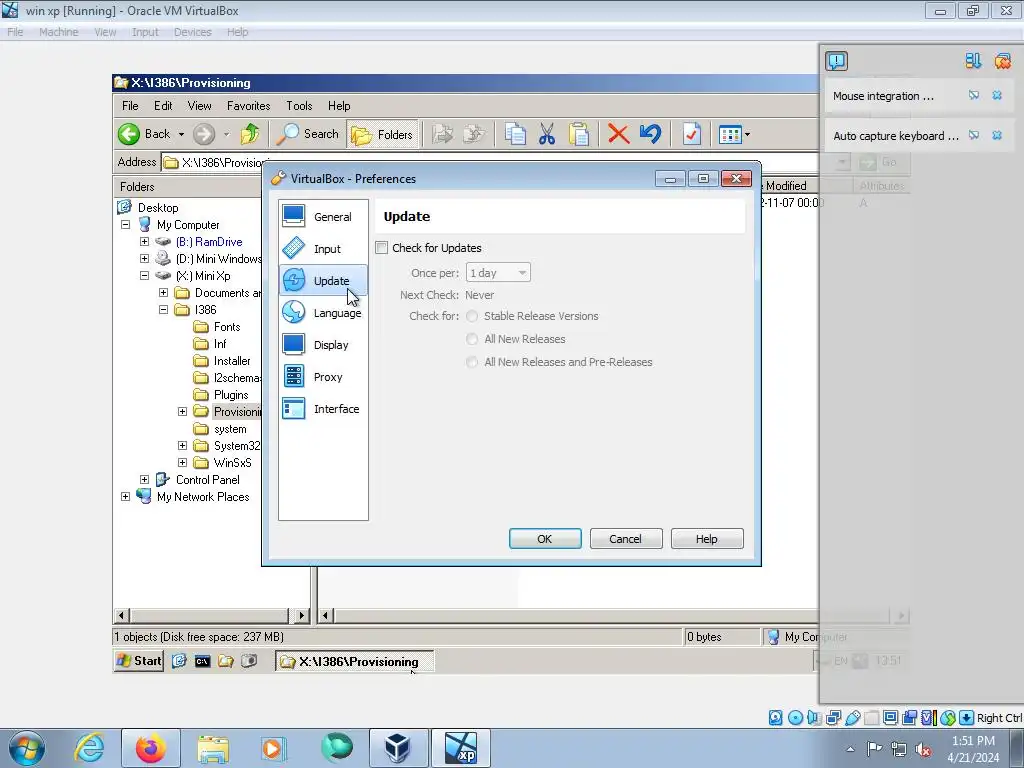Click the shared folders status icon
This screenshot has height=768, width=1024.
click(x=871, y=718)
